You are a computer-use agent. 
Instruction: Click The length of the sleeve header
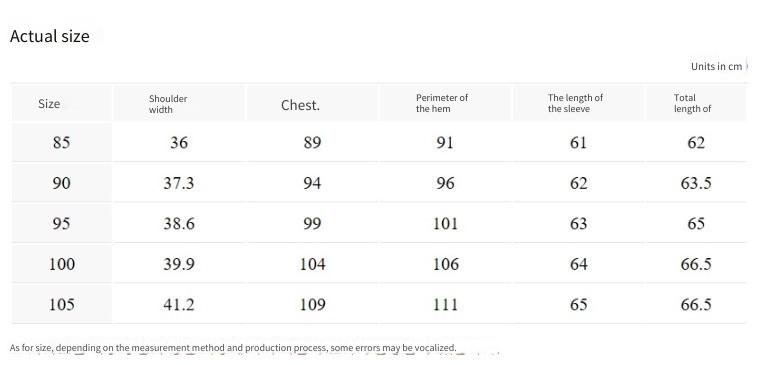575,103
